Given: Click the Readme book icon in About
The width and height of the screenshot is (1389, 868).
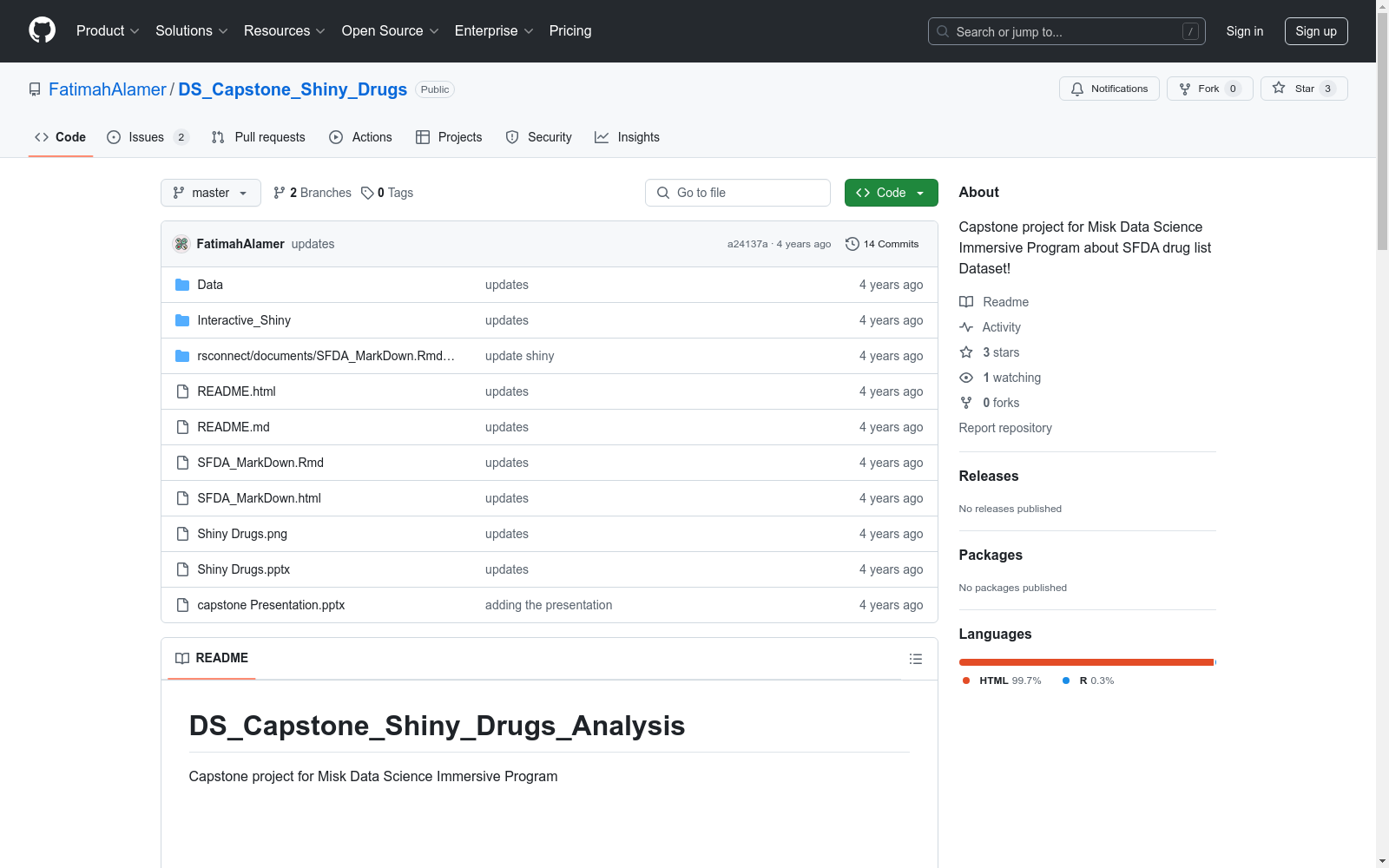Looking at the screenshot, I should [x=966, y=302].
